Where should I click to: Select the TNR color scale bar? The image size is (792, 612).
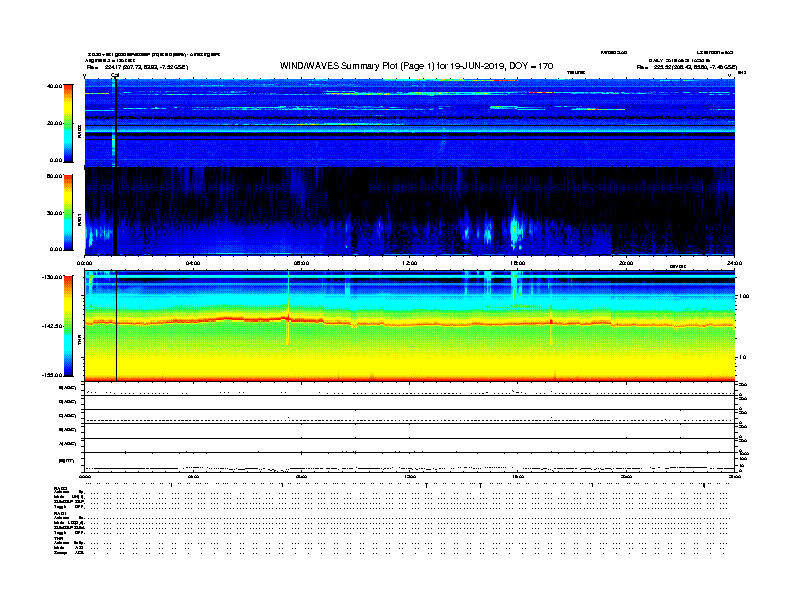coord(68,326)
